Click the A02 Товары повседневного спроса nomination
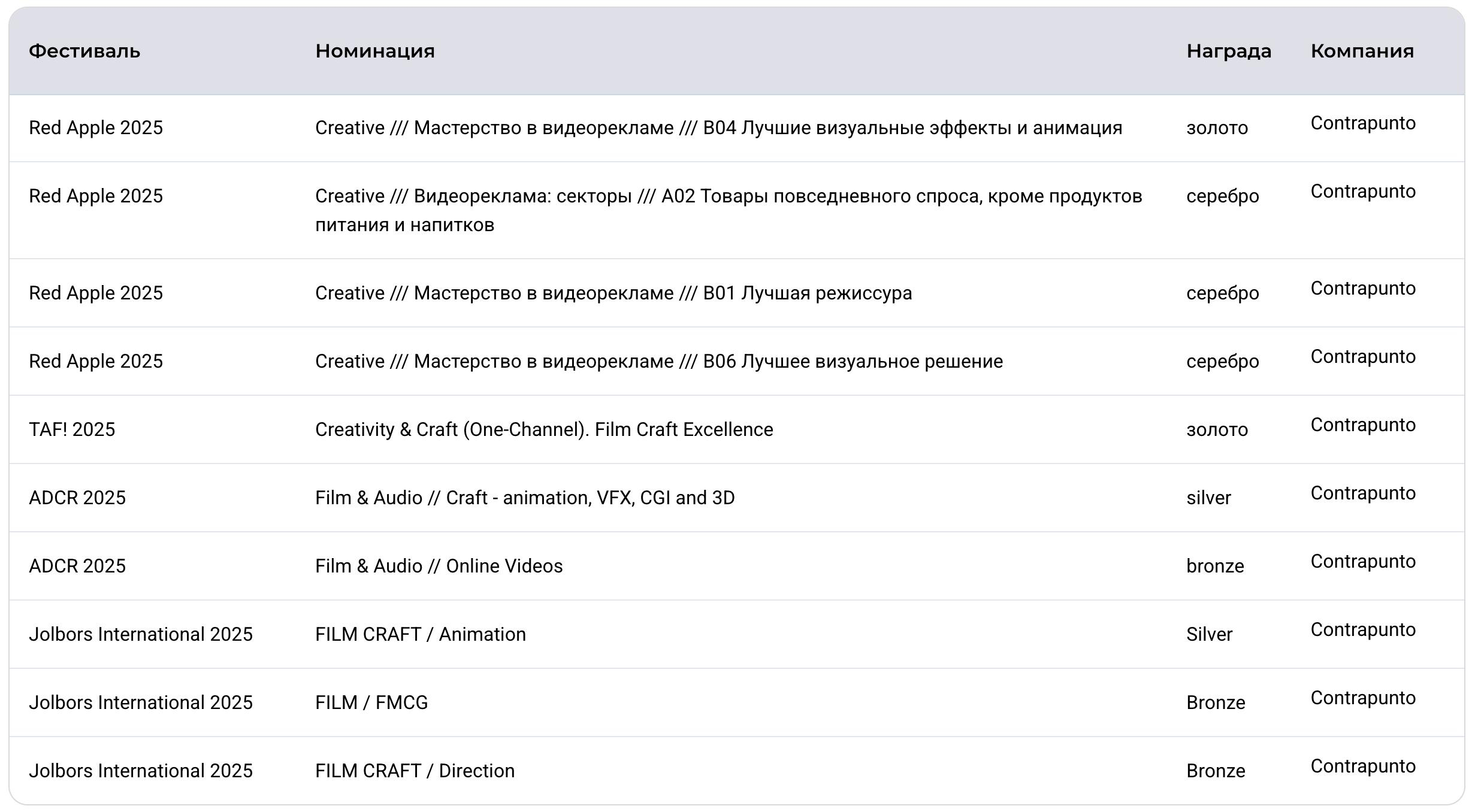1475x812 pixels. pos(728,196)
